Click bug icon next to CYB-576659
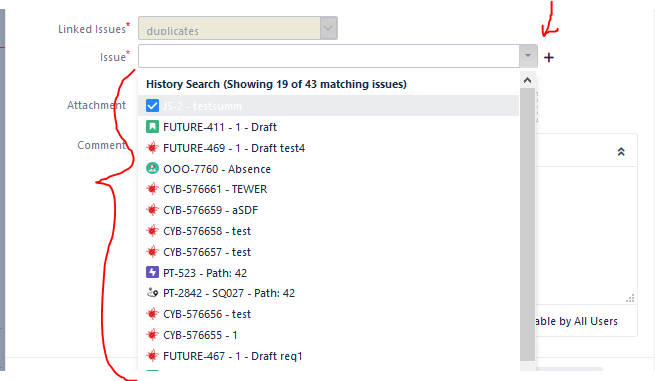655x381 pixels. pos(152,210)
